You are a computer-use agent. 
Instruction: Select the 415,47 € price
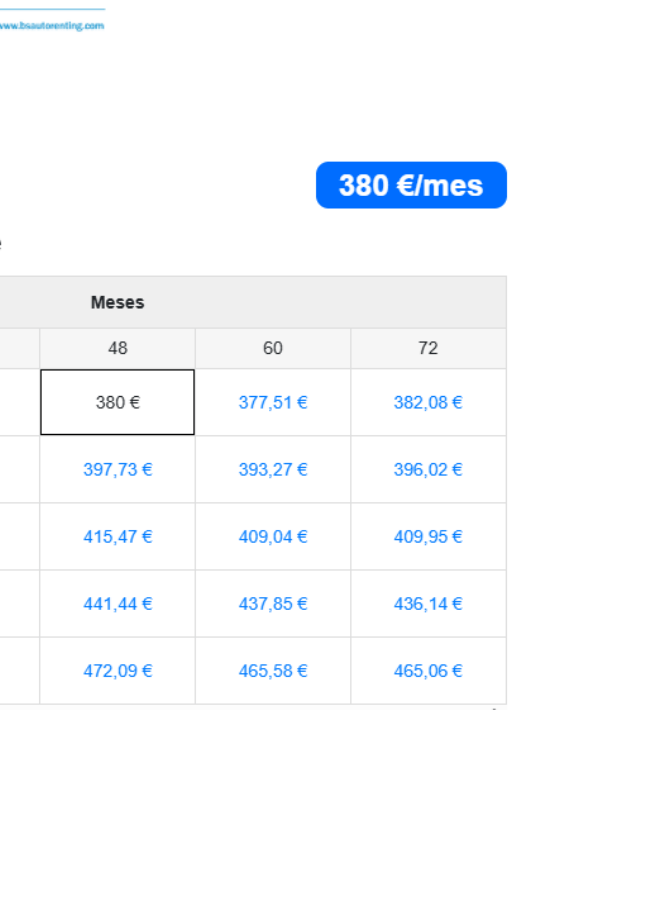(117, 536)
